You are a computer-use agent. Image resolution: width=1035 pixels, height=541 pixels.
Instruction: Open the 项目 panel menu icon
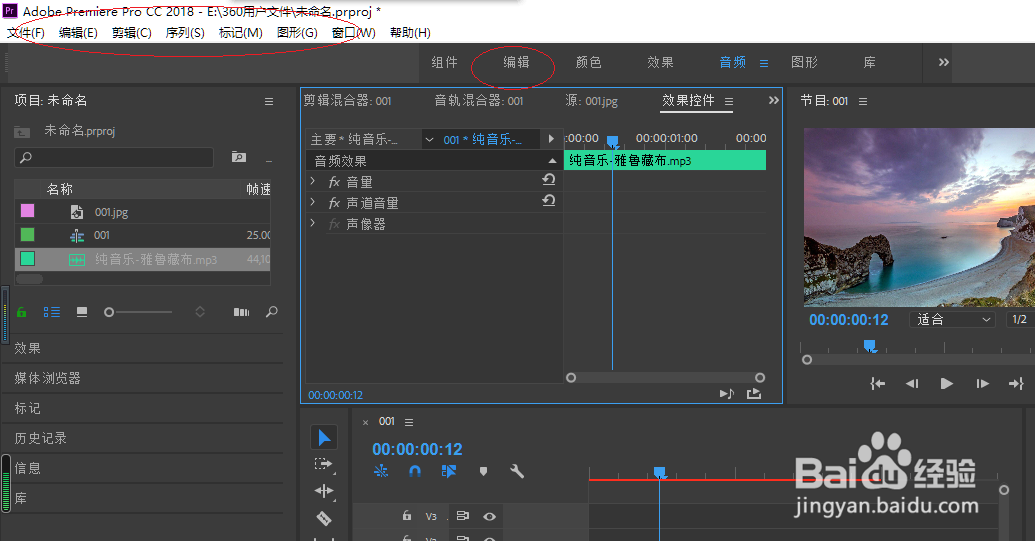pos(269,102)
